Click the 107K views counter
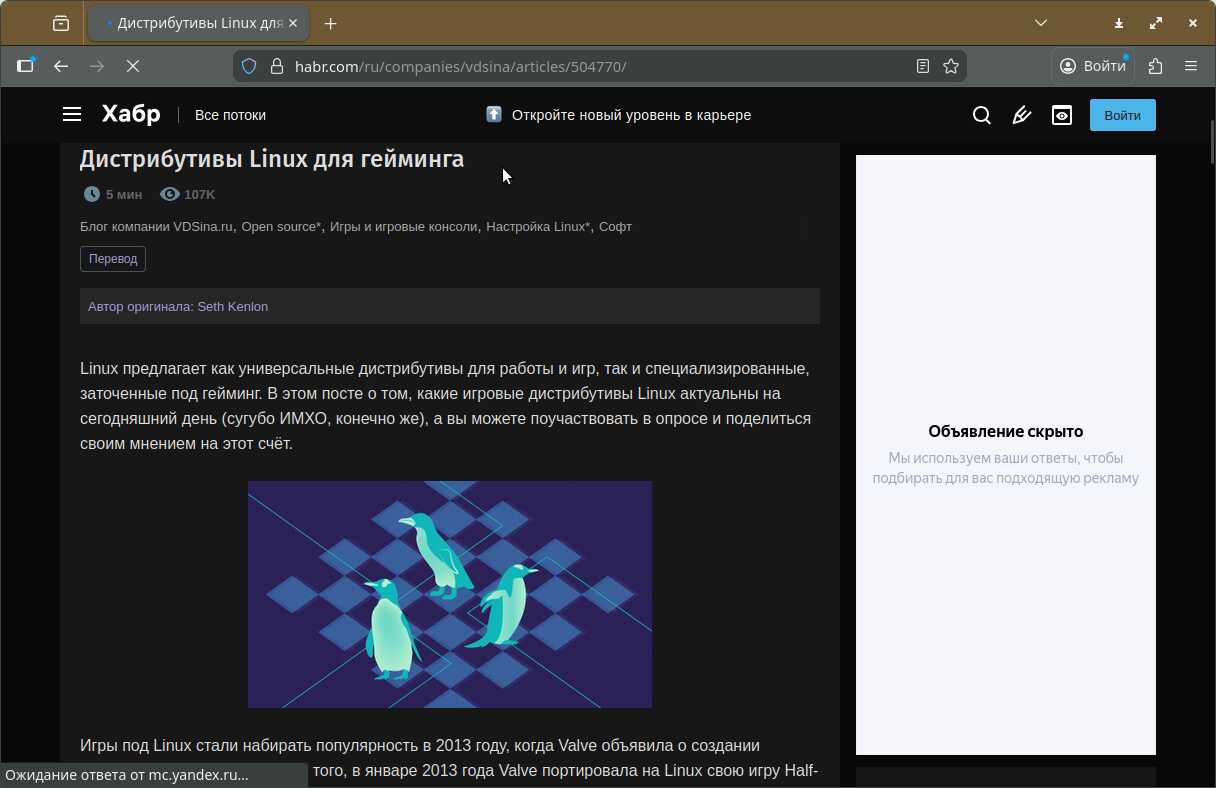Image resolution: width=1216 pixels, height=788 pixels. tap(187, 194)
